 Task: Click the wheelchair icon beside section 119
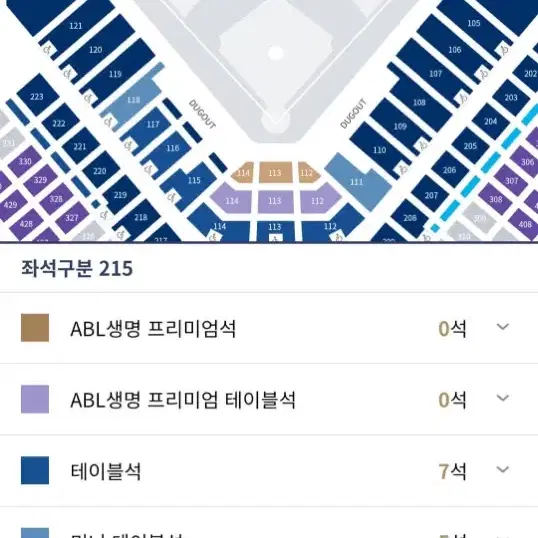(88, 98)
